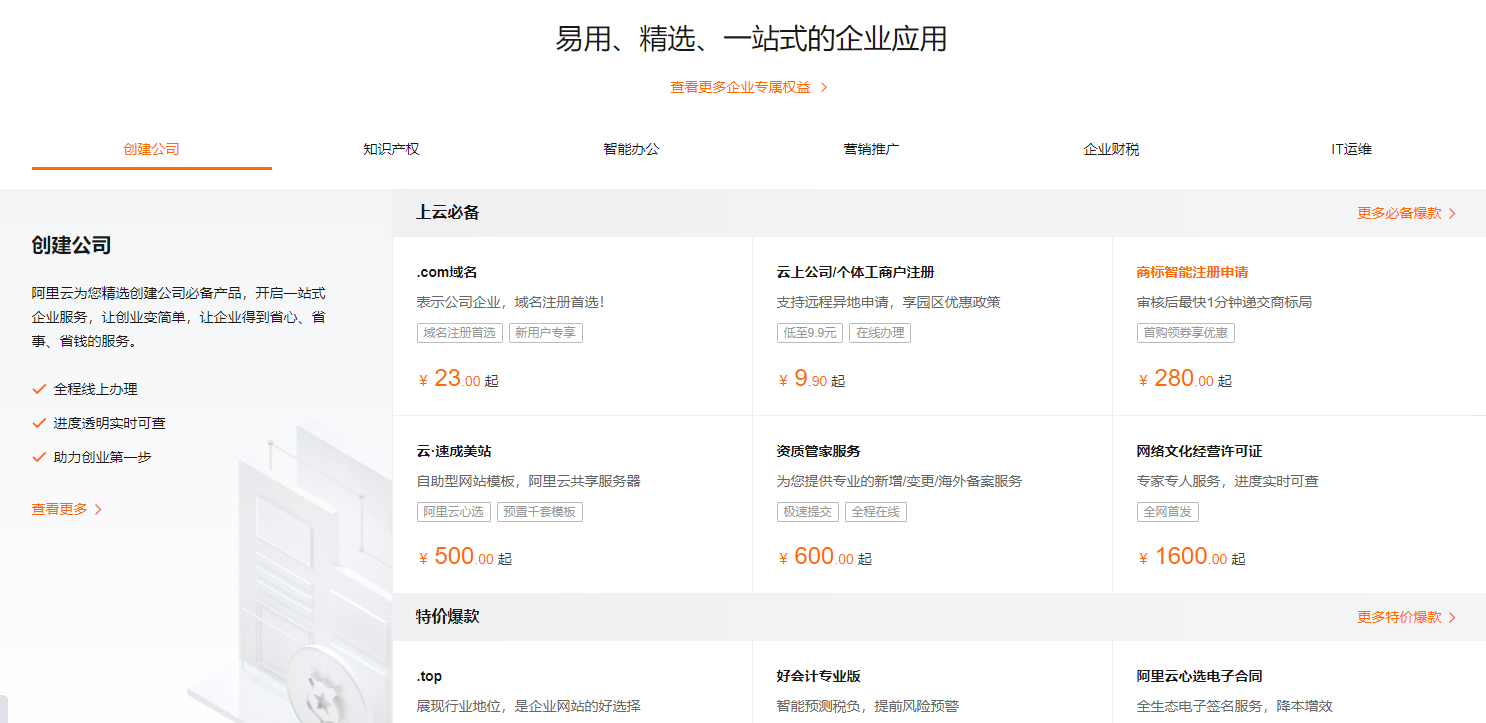Switch to the IT运维 tab
Screen dimensions: 1486x723
pyautogui.click(x=1351, y=149)
